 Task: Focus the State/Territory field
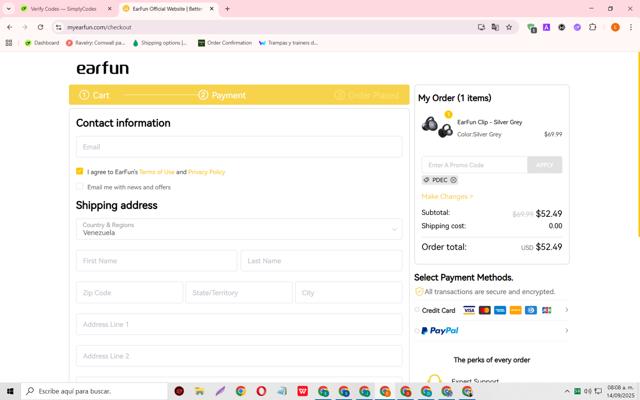click(239, 293)
